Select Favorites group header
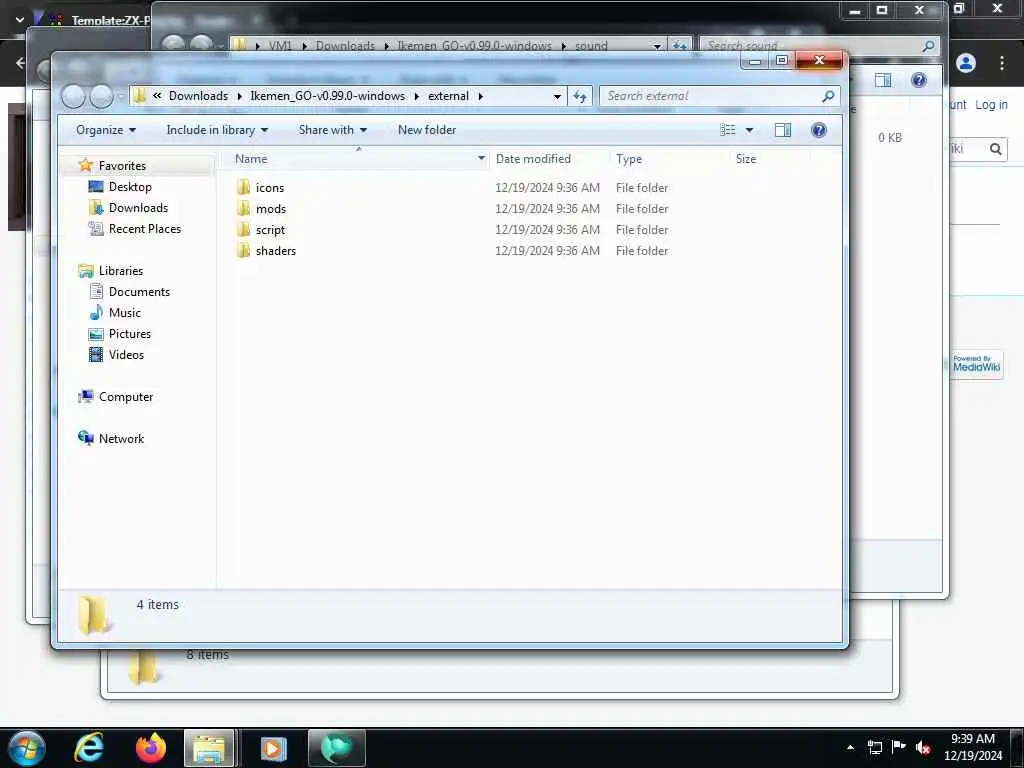 pos(122,166)
